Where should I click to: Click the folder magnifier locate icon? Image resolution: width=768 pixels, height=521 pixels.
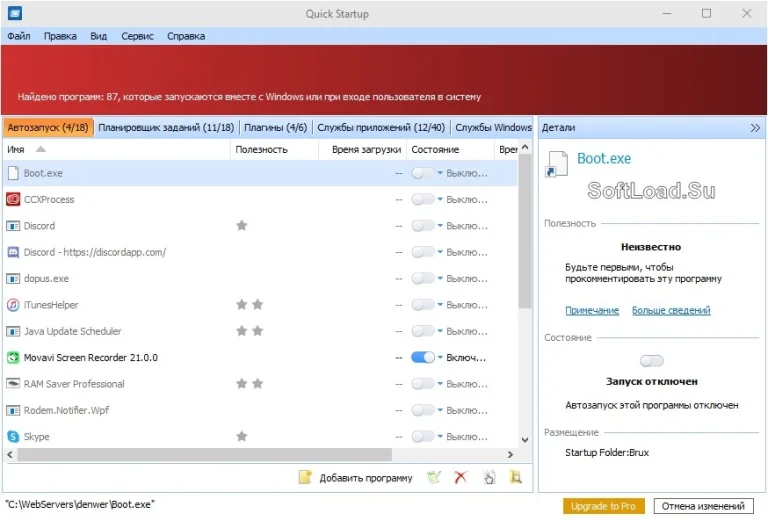[516, 477]
